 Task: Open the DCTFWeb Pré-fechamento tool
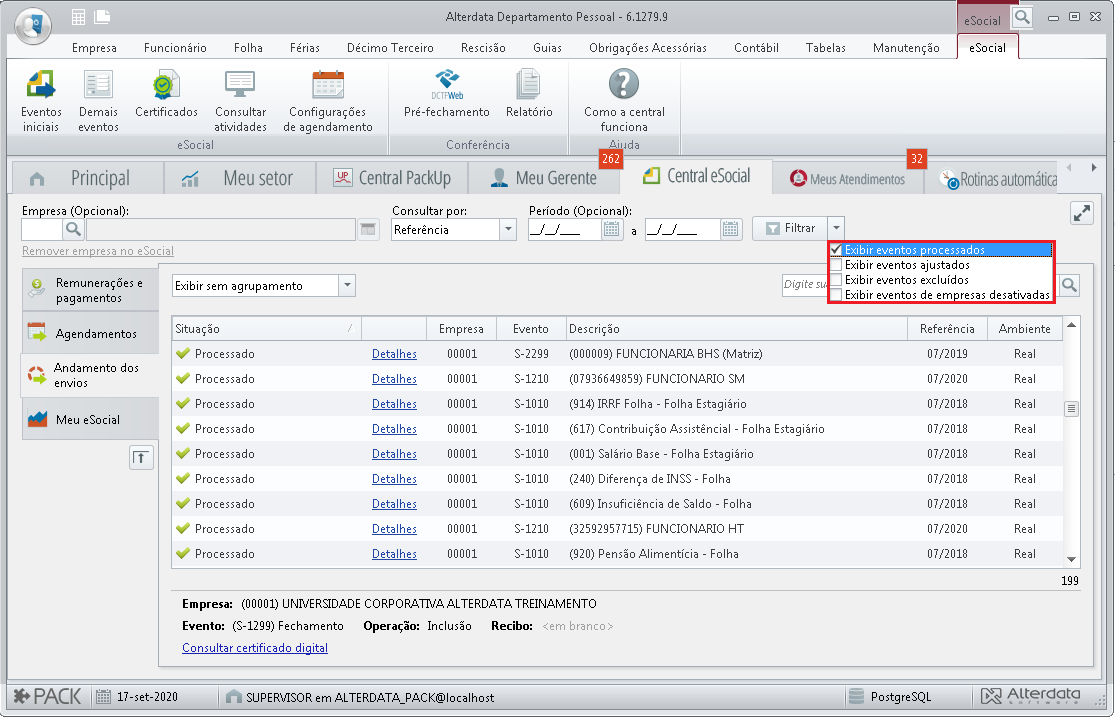point(447,94)
